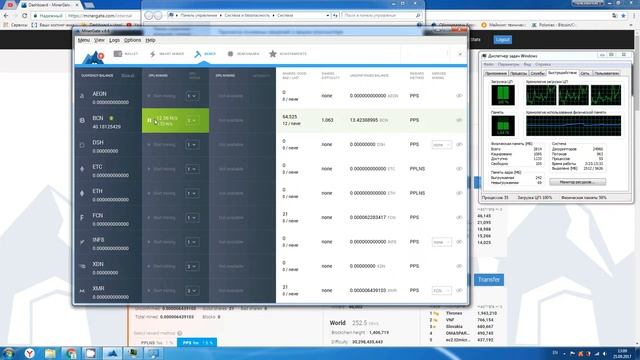Toggle the ETC row eye icon
The image size is (640, 360).
pyautogui.click(x=459, y=169)
